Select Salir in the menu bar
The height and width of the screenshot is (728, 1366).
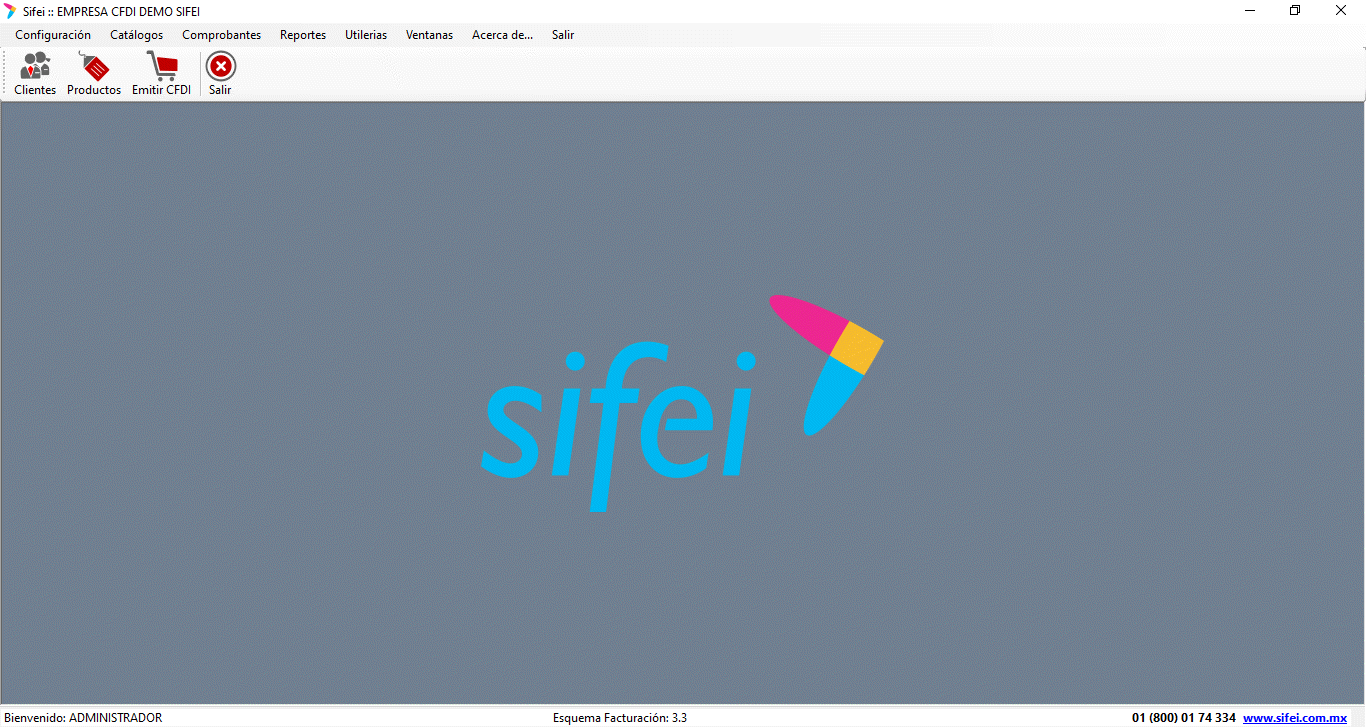tap(563, 35)
